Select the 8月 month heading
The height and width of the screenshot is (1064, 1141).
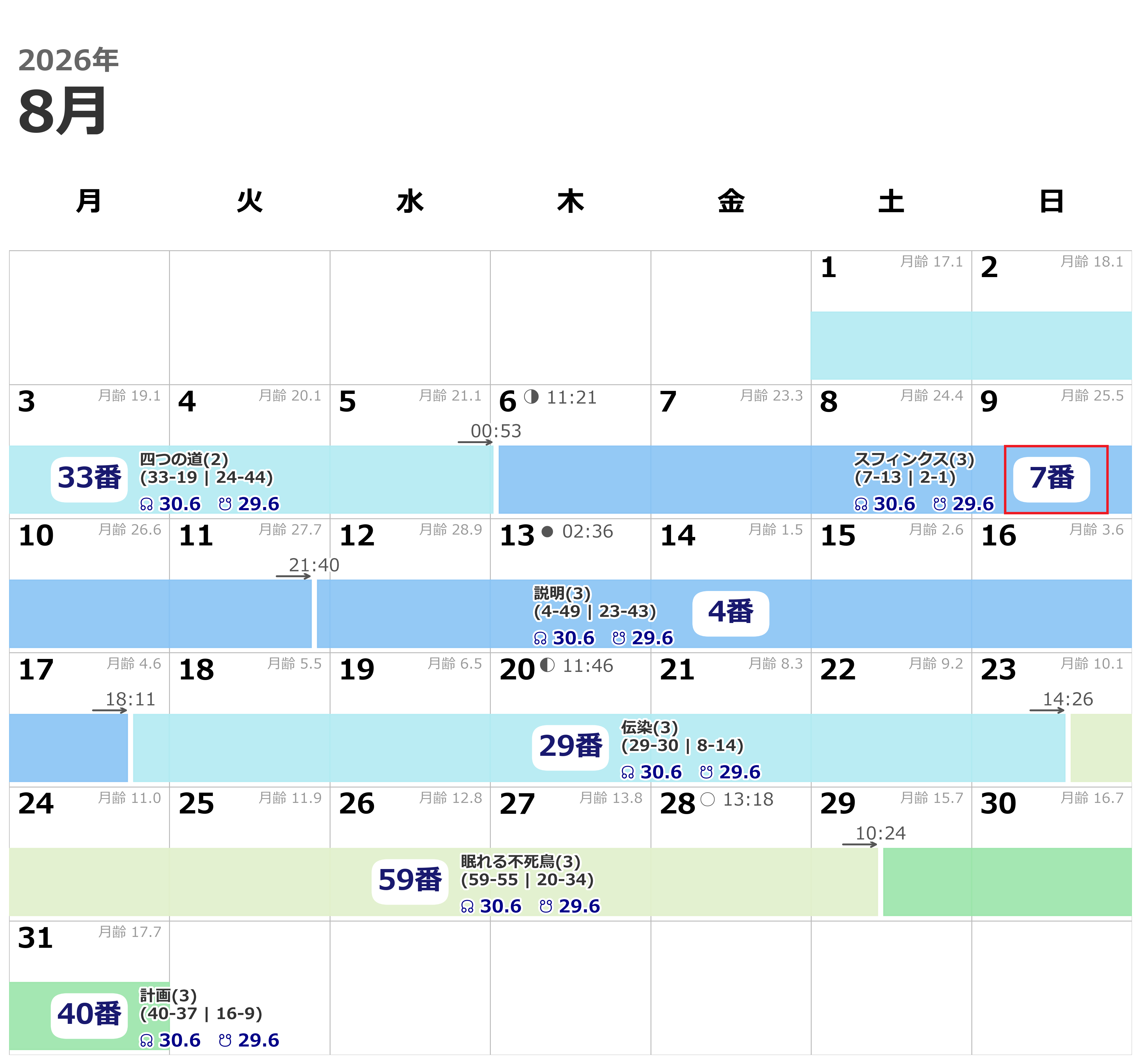tap(62, 111)
